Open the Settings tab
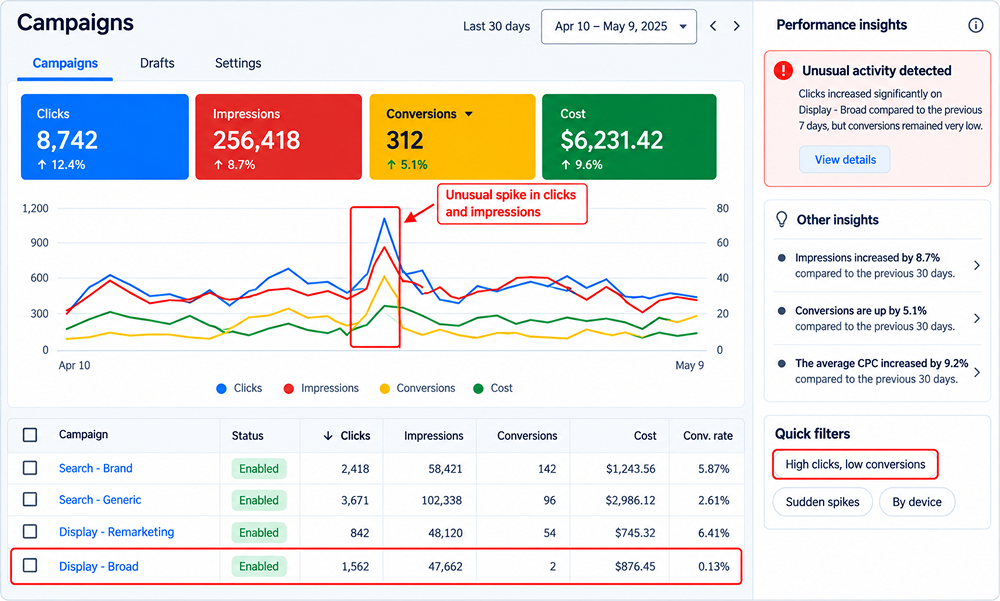This screenshot has height=601, width=1000. click(238, 63)
